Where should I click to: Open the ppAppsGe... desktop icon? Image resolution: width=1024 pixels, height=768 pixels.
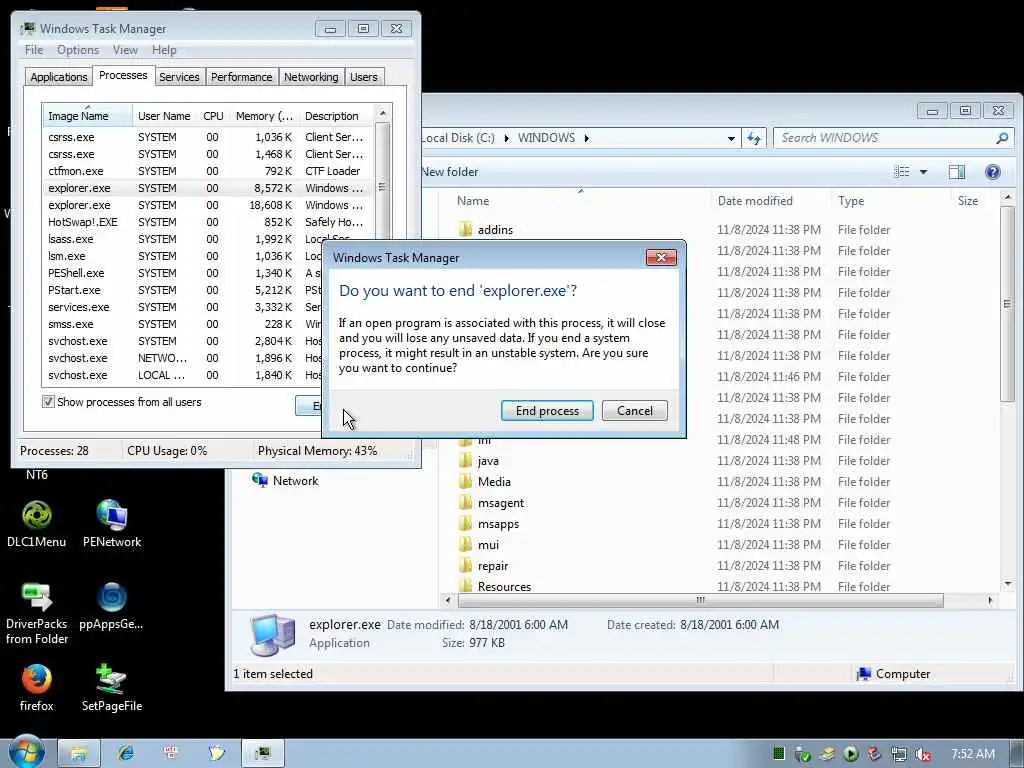tap(111, 606)
